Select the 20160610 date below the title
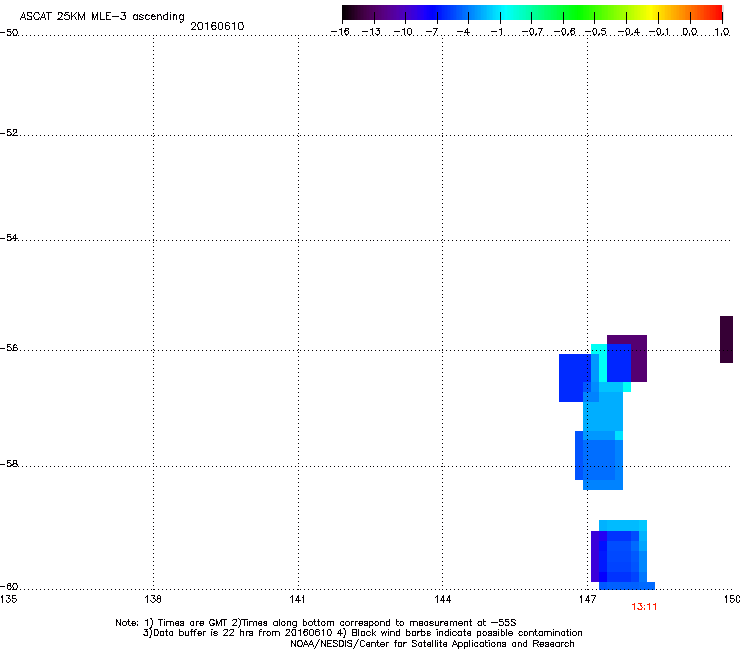 coord(217,26)
